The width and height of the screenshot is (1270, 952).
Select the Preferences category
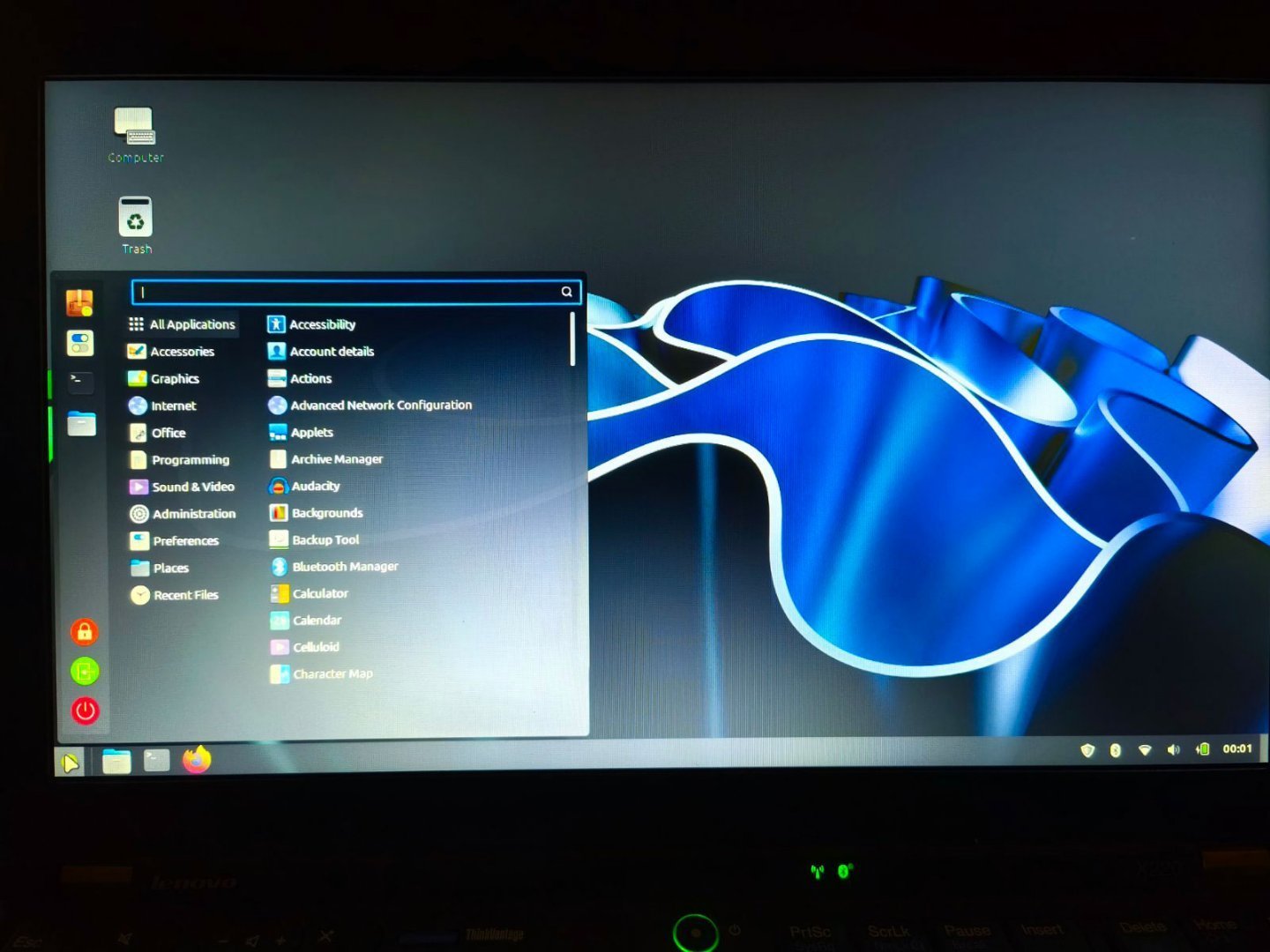[x=175, y=541]
